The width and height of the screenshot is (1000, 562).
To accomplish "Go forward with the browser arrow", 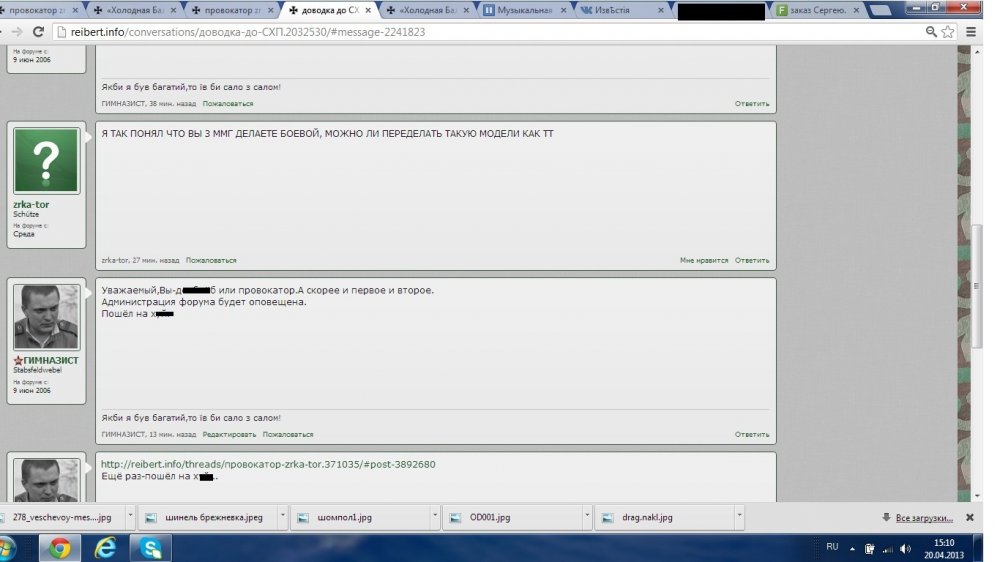I will pos(17,32).
